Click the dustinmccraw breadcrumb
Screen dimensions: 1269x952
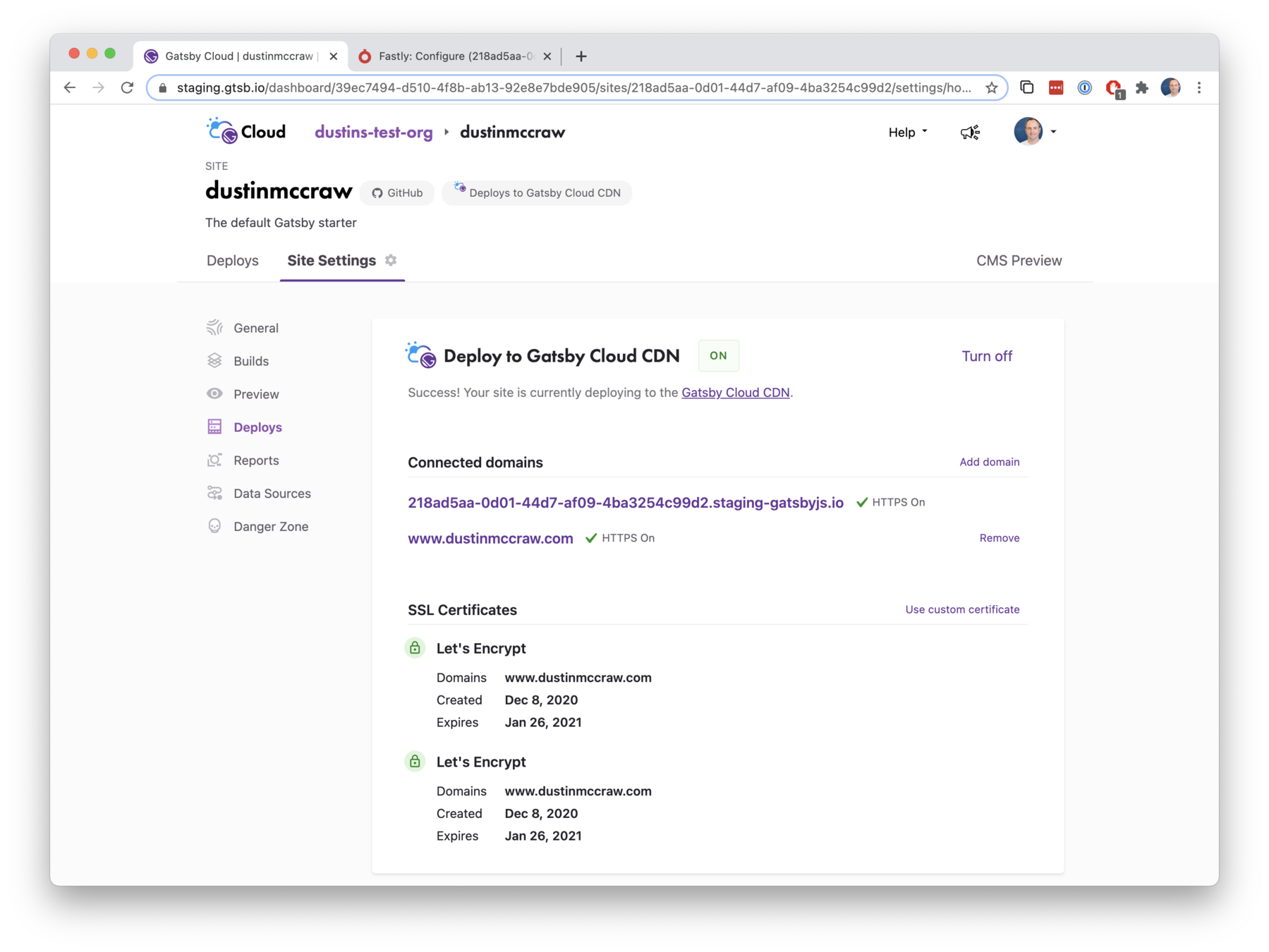tap(512, 132)
